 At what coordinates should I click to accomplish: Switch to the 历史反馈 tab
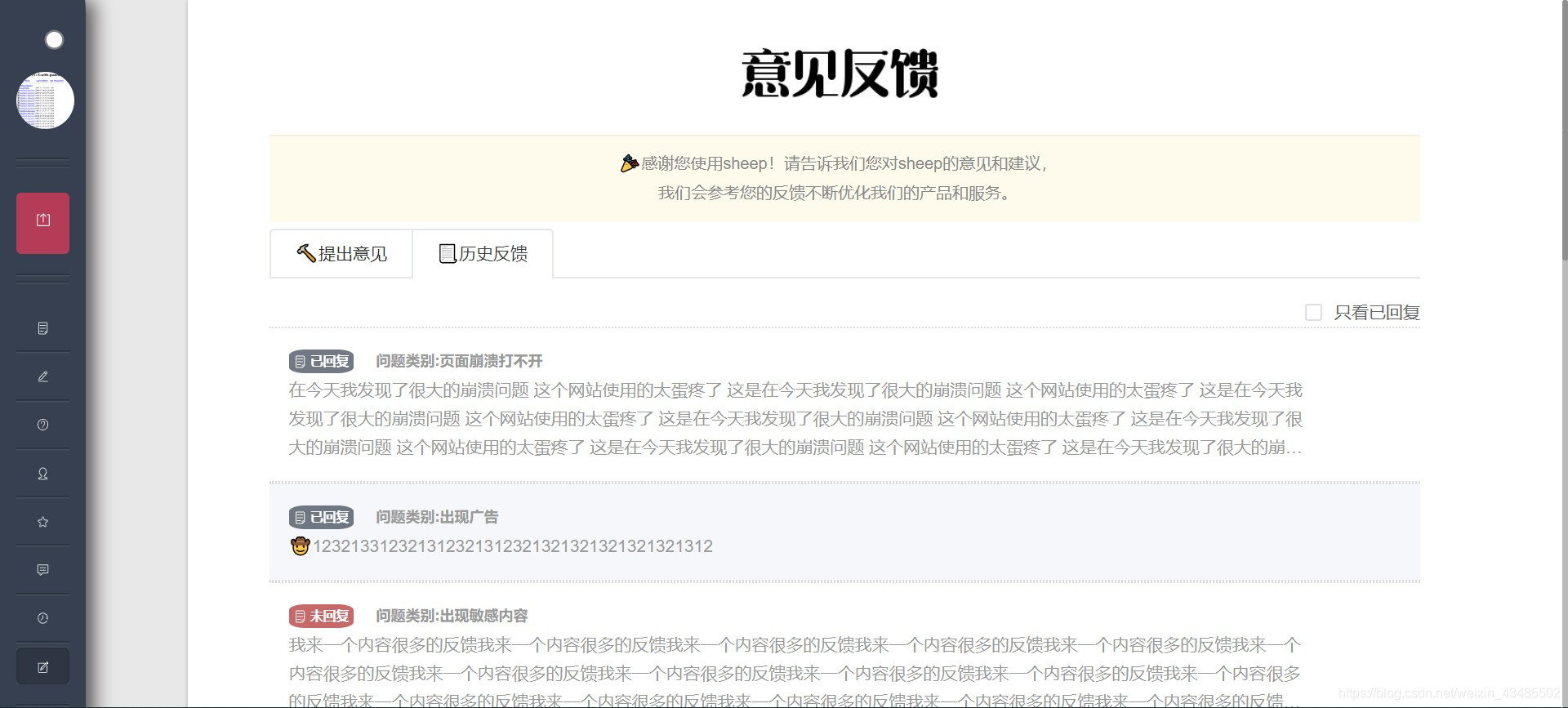[x=483, y=254]
